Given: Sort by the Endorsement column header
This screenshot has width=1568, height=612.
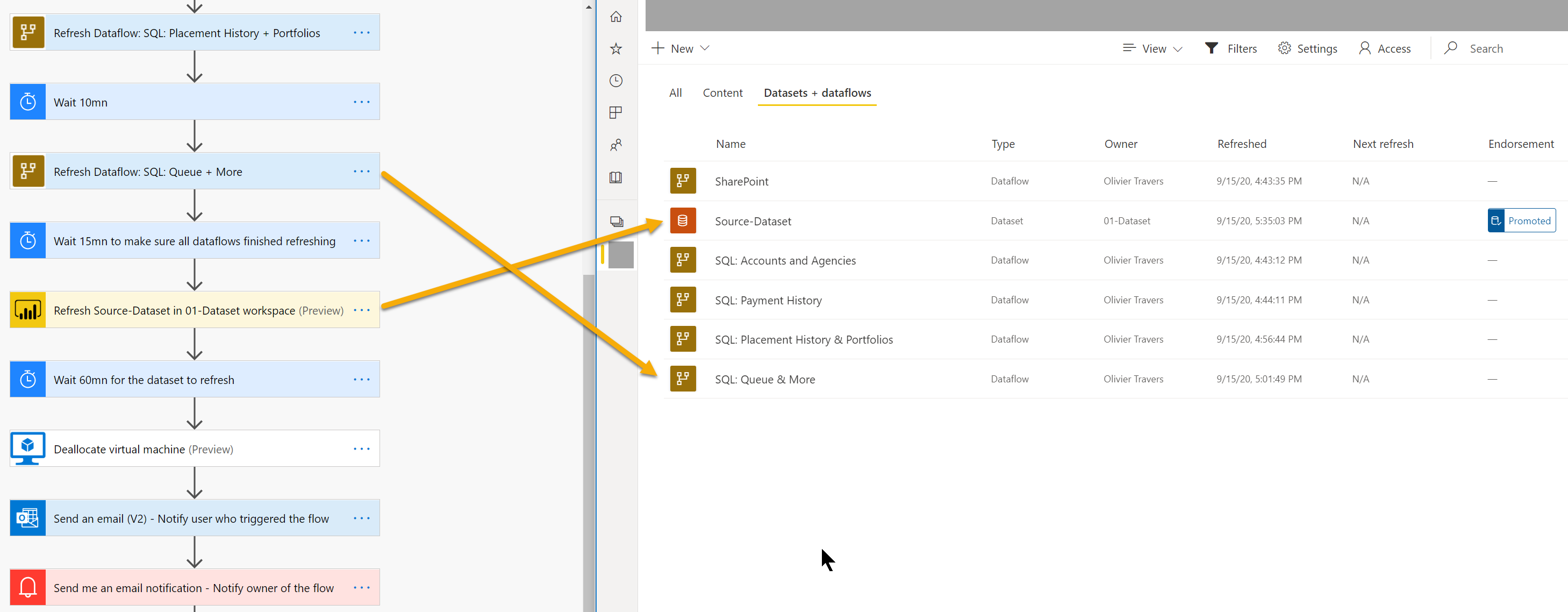Looking at the screenshot, I should pyautogui.click(x=1521, y=144).
